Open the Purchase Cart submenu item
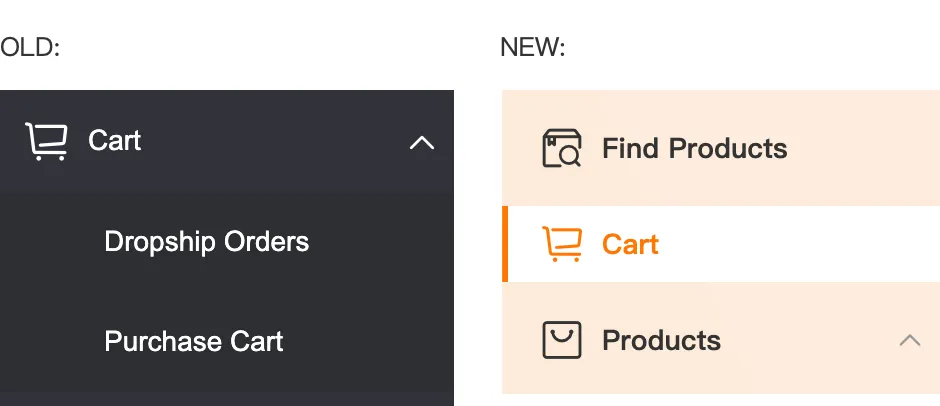The width and height of the screenshot is (940, 406). [194, 341]
